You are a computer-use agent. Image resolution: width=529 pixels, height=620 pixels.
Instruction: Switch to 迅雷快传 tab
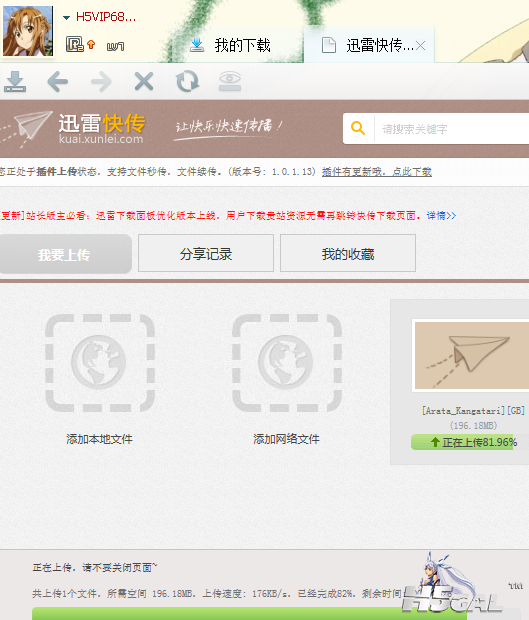[x=368, y=45]
